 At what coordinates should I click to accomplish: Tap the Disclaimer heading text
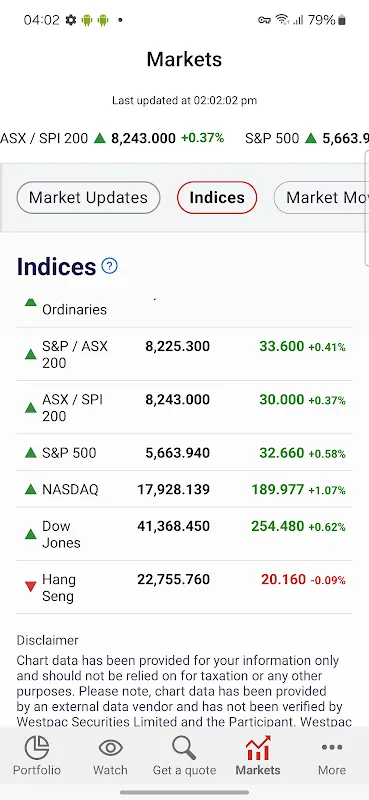47,640
